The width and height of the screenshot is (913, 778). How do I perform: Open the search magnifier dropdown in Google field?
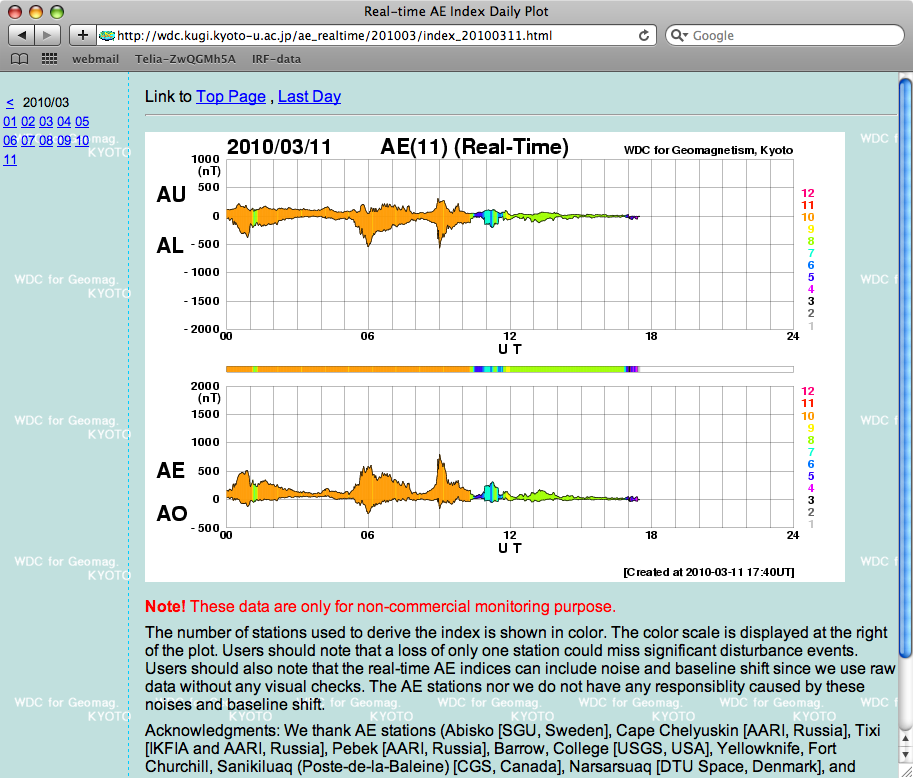[681, 36]
